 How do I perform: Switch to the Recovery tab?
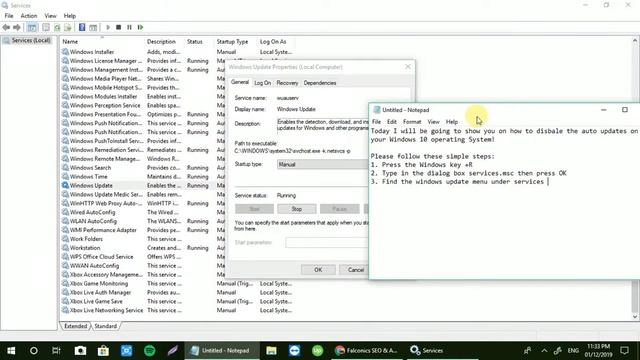tap(287, 83)
